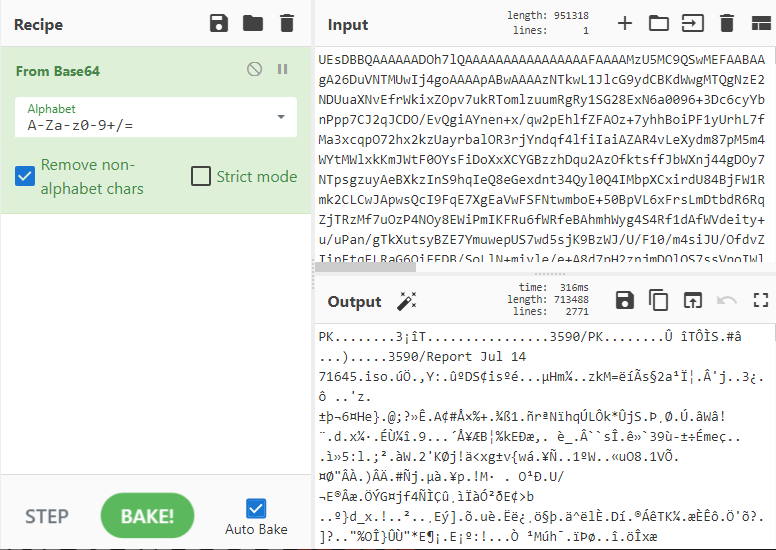Replace input with output
776x550 pixels.
pos(692,300)
